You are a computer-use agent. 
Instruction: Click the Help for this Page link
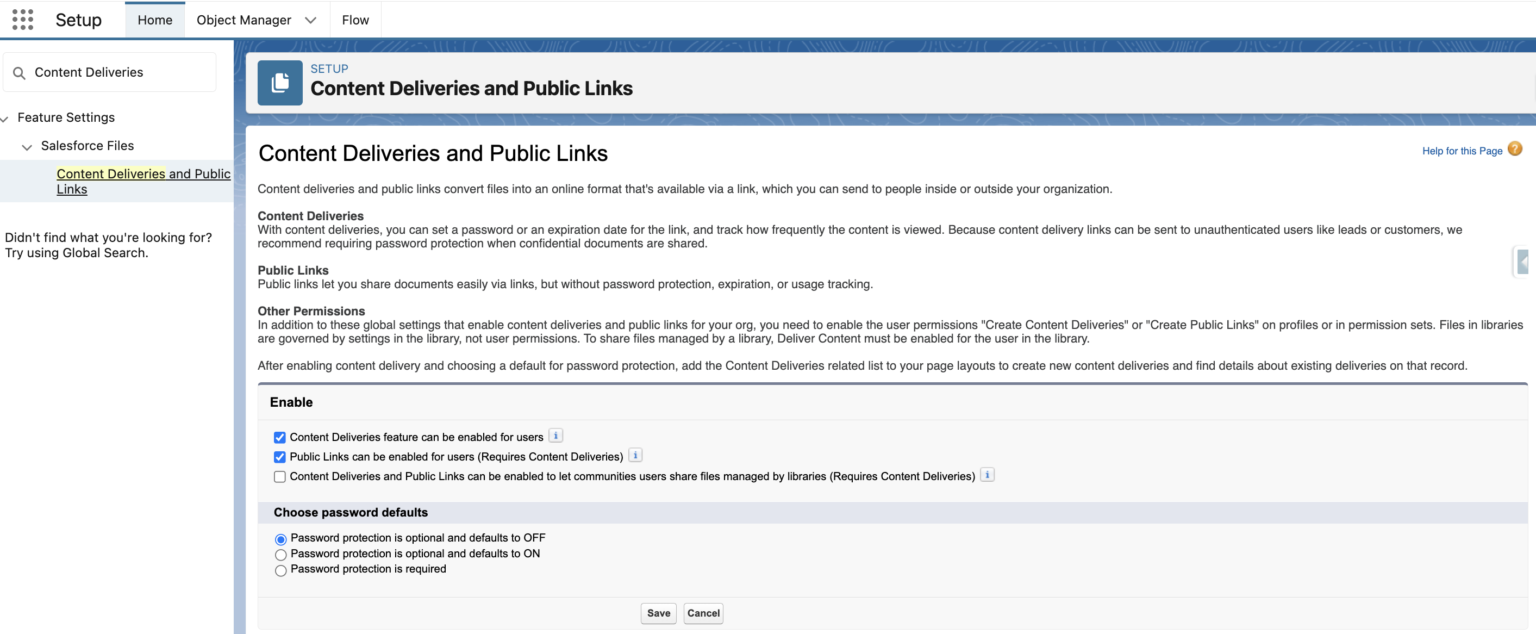click(1461, 150)
